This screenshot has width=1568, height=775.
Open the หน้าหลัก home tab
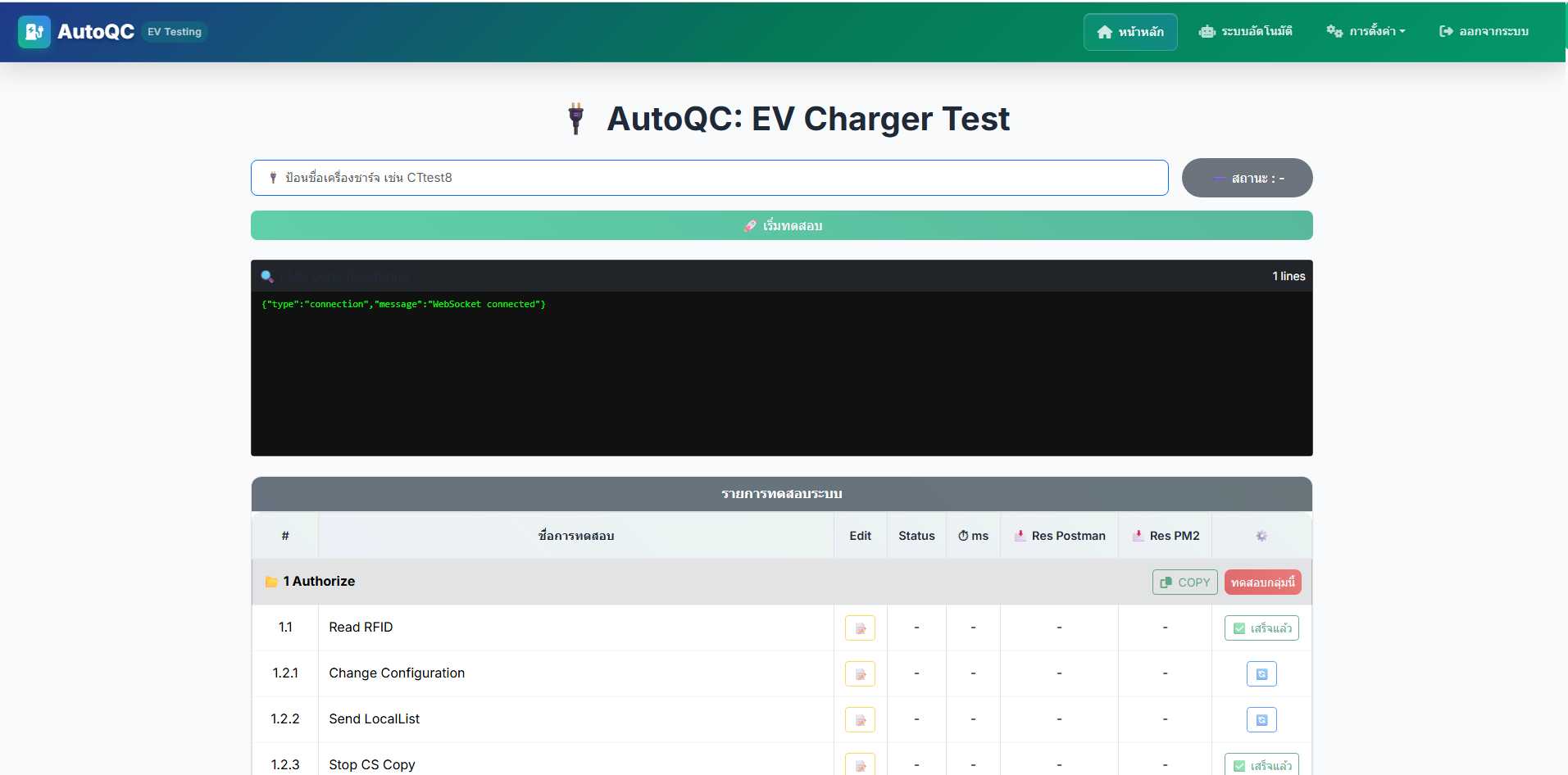[1130, 32]
